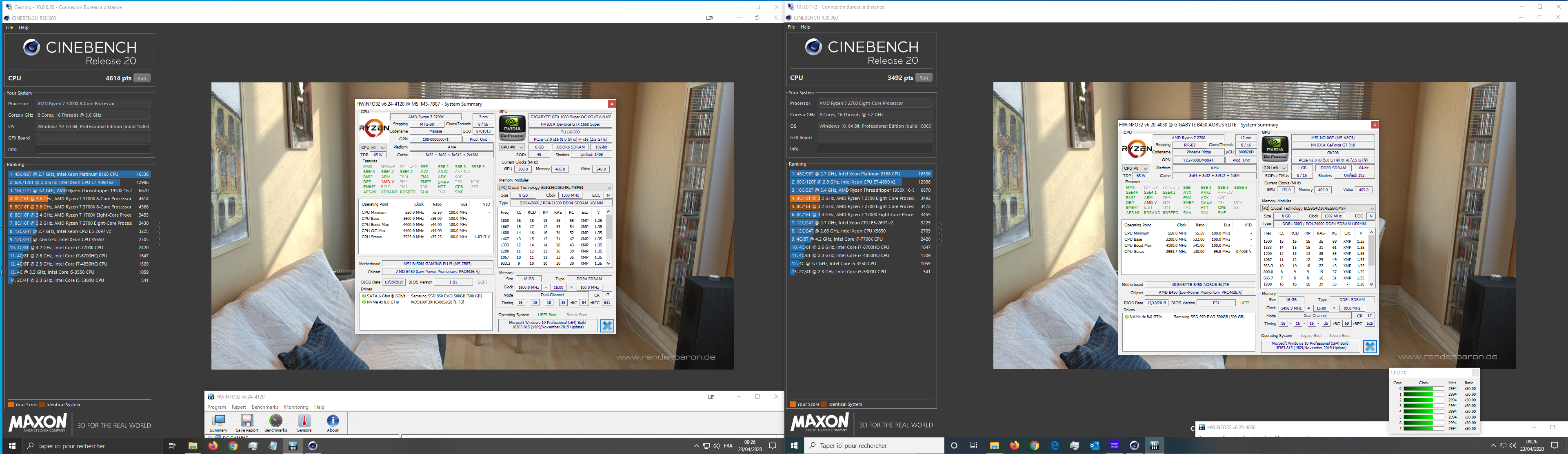Run the CPU test showing 4614 pts
The height and width of the screenshot is (454, 1568).
coord(142,78)
